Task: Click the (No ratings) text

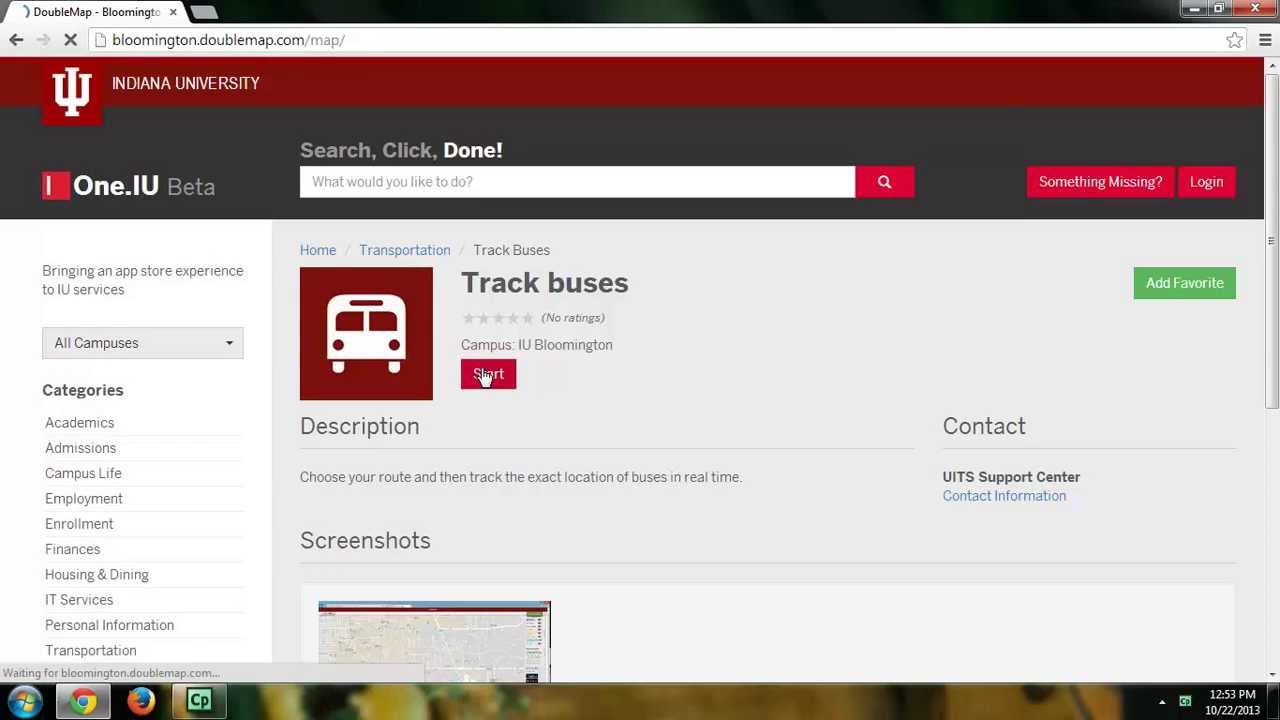Action: tap(573, 318)
